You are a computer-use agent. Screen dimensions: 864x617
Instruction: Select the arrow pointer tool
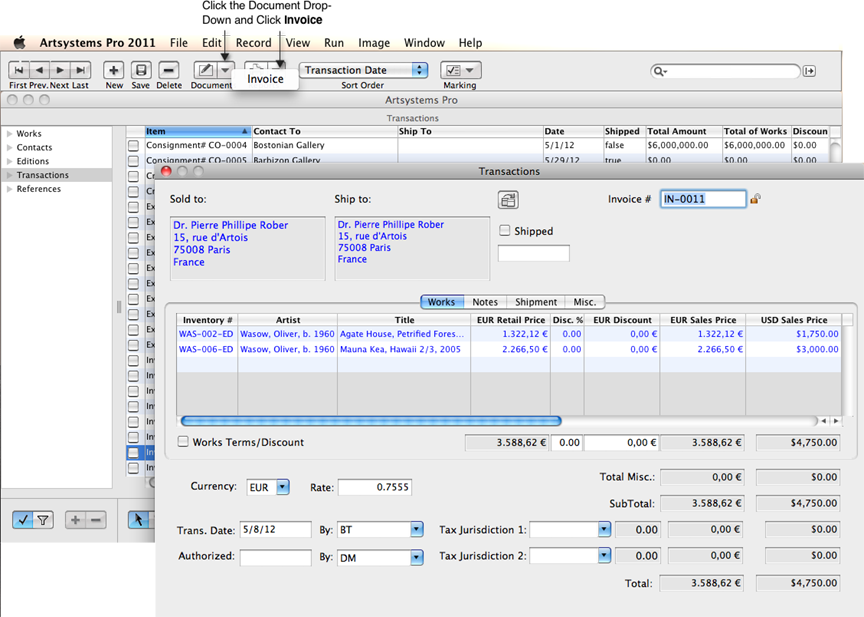point(138,519)
